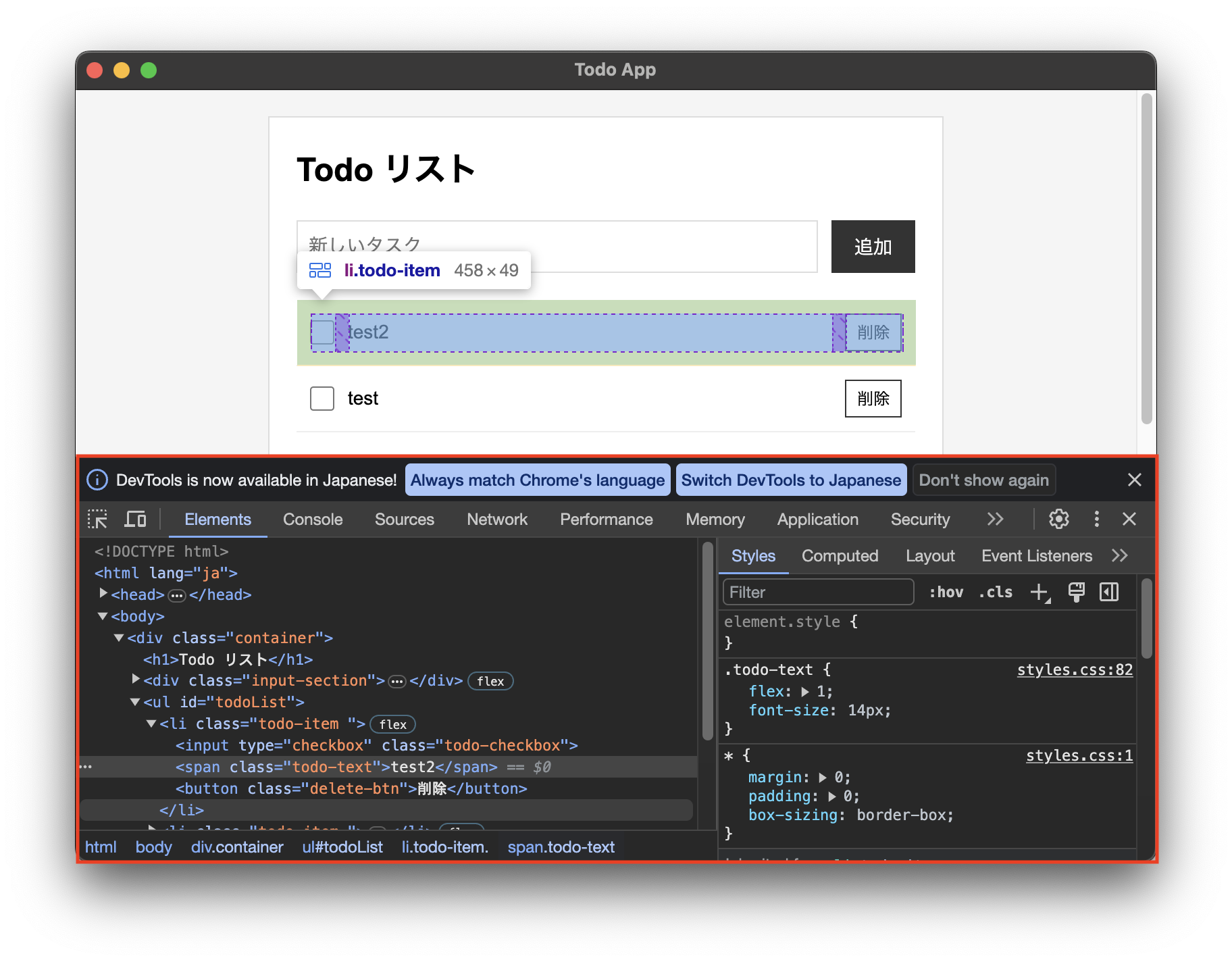Toggle the rendering emulations paintbrush icon
This screenshot has width=1232, height=962.
pyautogui.click(x=1076, y=592)
